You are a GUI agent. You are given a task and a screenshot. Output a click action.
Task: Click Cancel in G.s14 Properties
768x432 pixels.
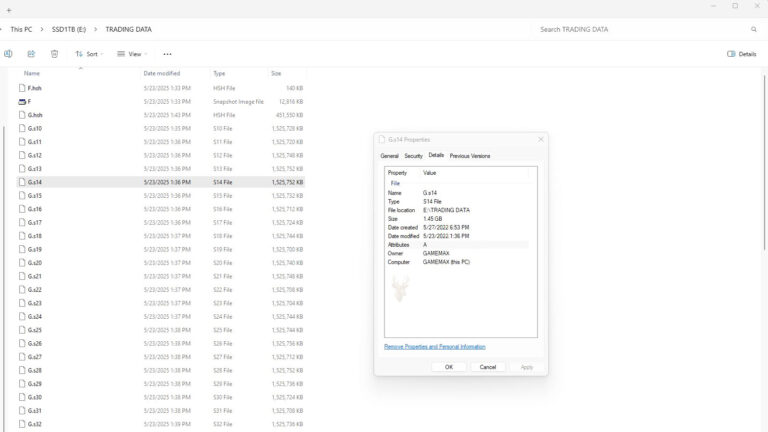tap(488, 367)
